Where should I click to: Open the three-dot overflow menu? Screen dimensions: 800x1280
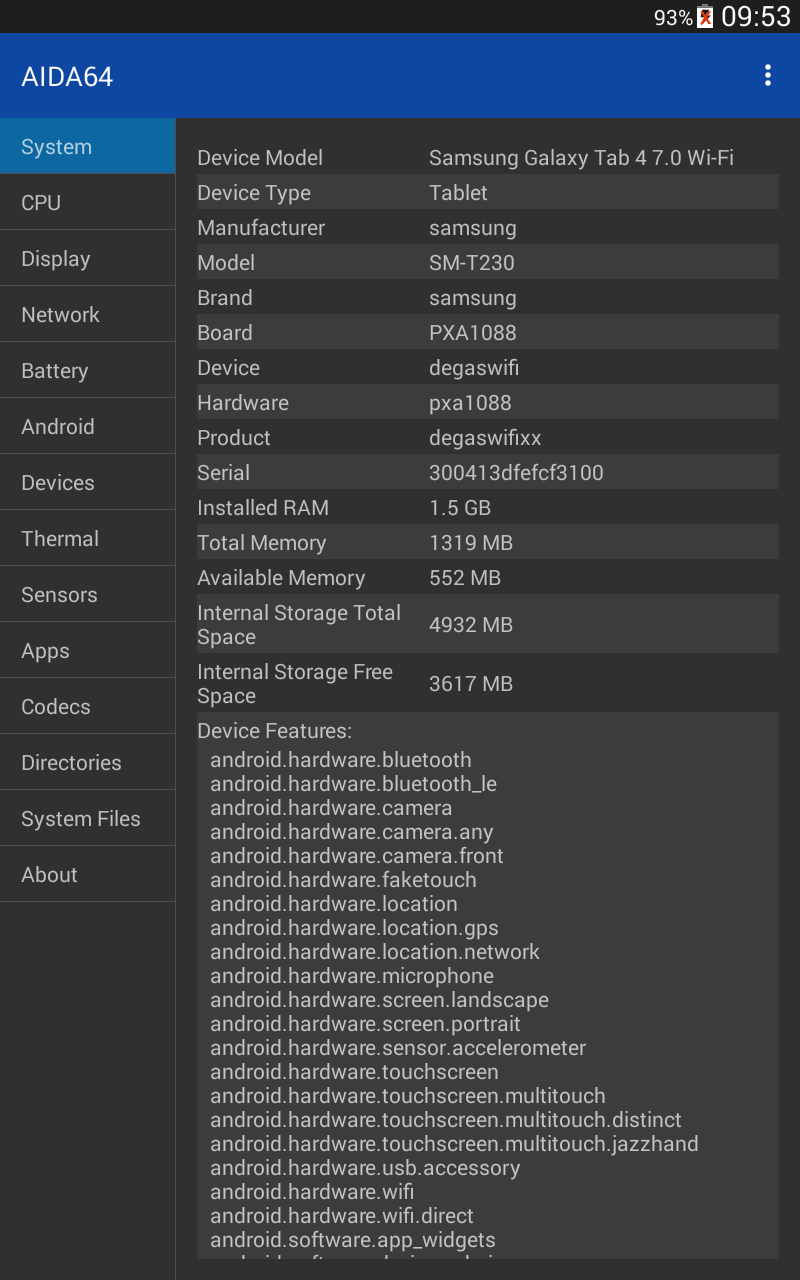coord(767,76)
